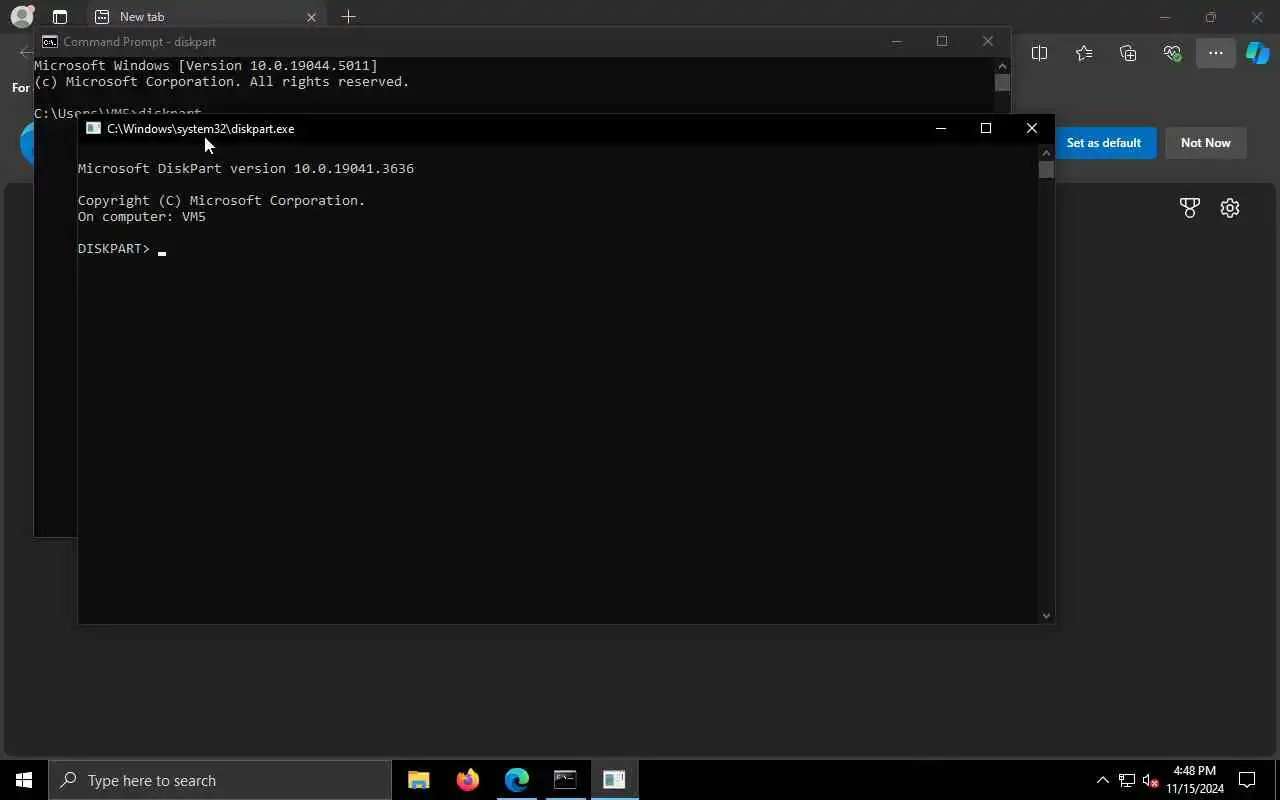Click the diskpart window scrollbar thumb
The height and width of the screenshot is (800, 1280).
(1046, 170)
